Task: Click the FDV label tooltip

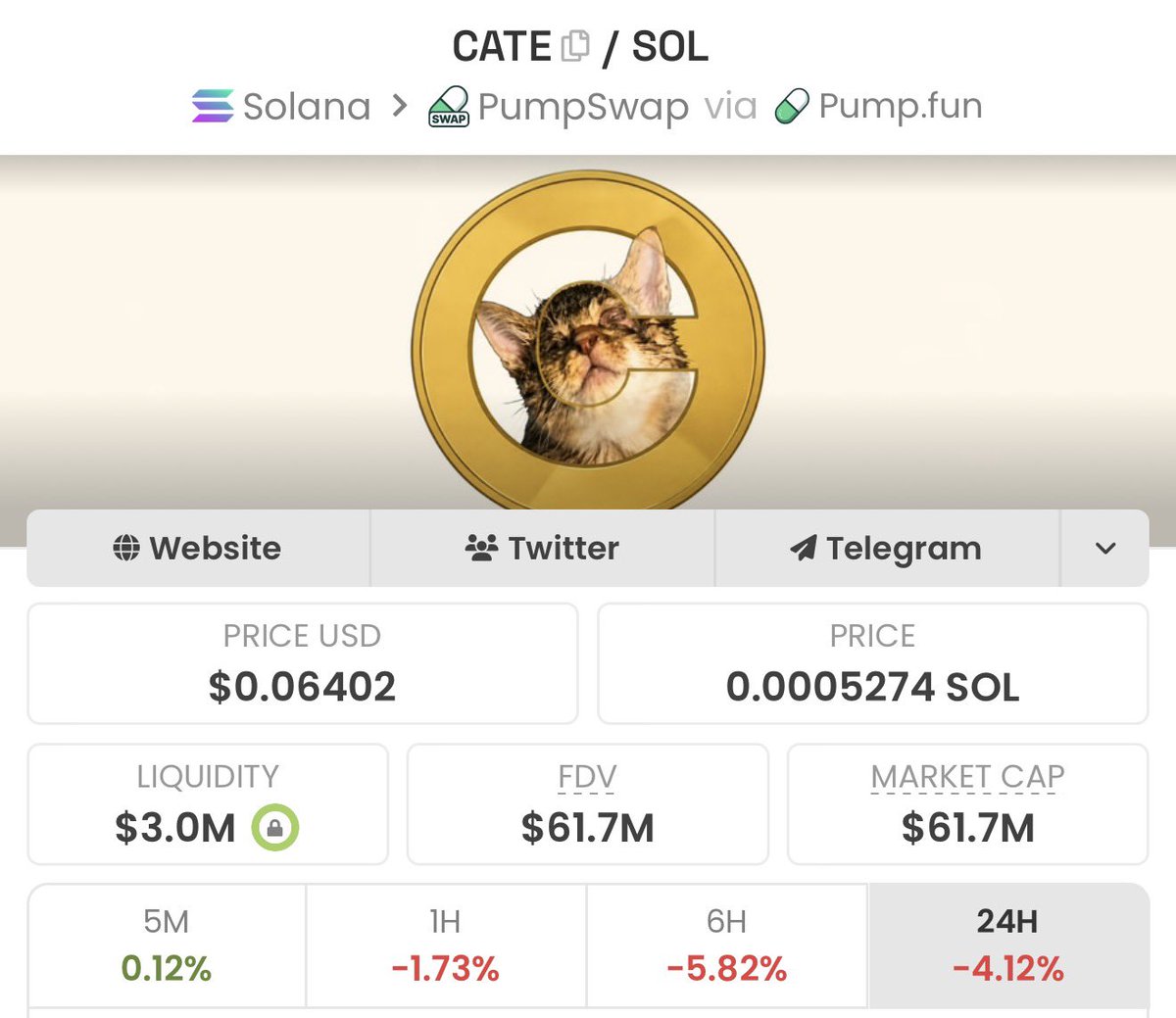Action: coord(587,777)
